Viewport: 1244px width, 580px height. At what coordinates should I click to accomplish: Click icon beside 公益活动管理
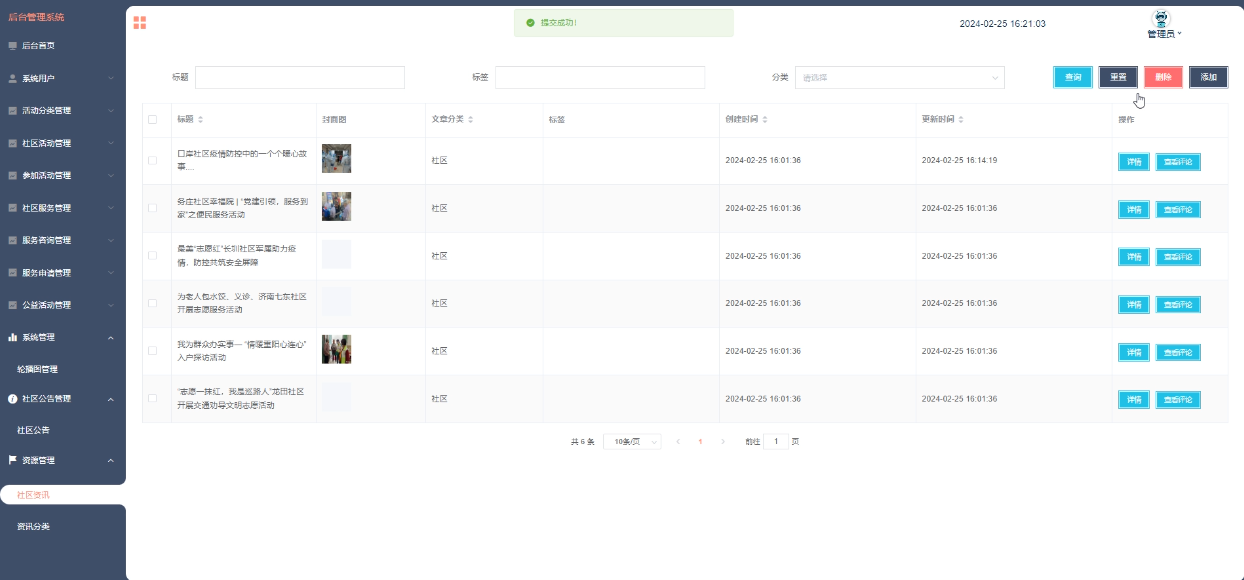click(x=13, y=305)
